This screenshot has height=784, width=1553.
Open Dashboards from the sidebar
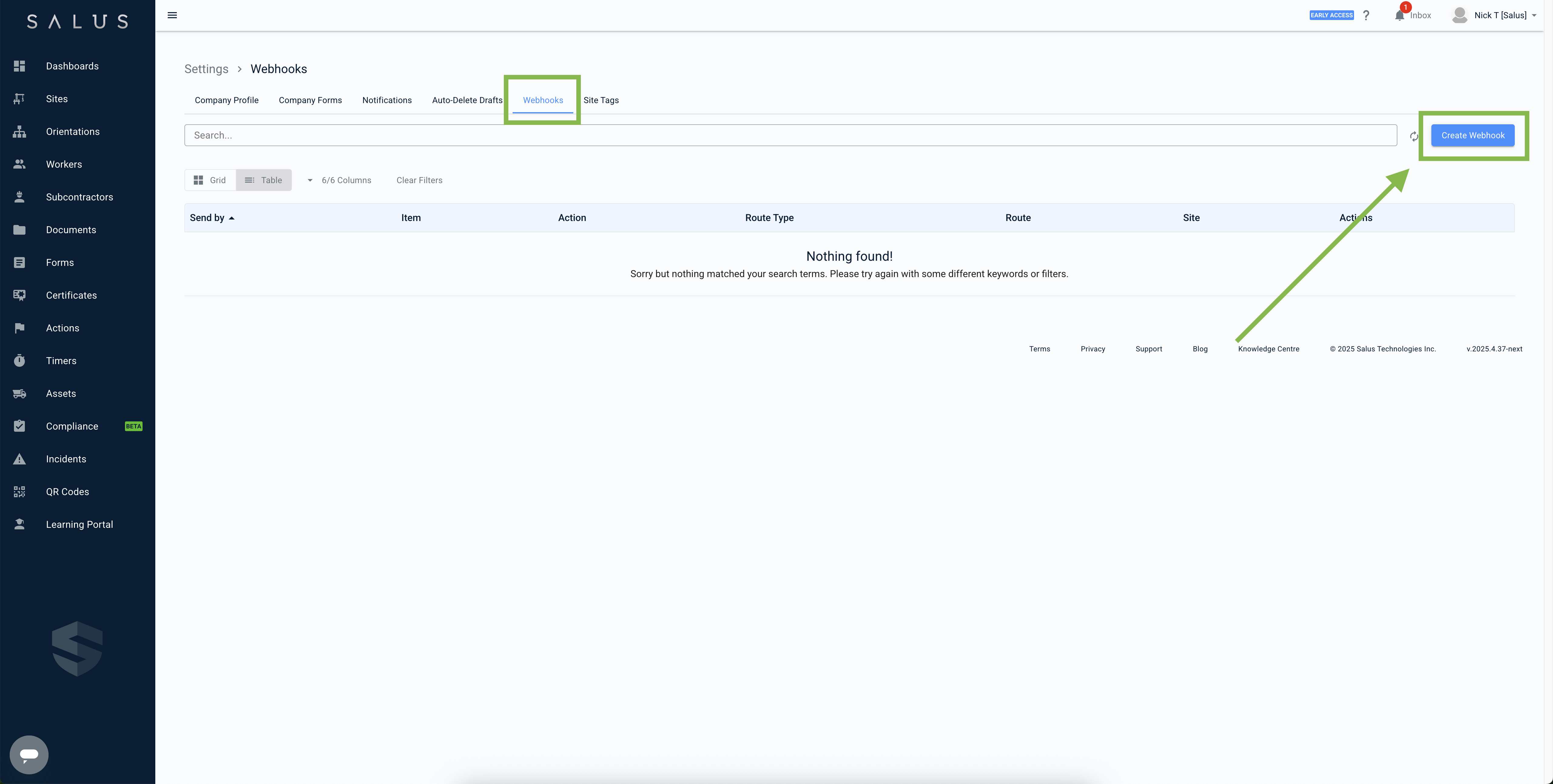click(x=72, y=66)
